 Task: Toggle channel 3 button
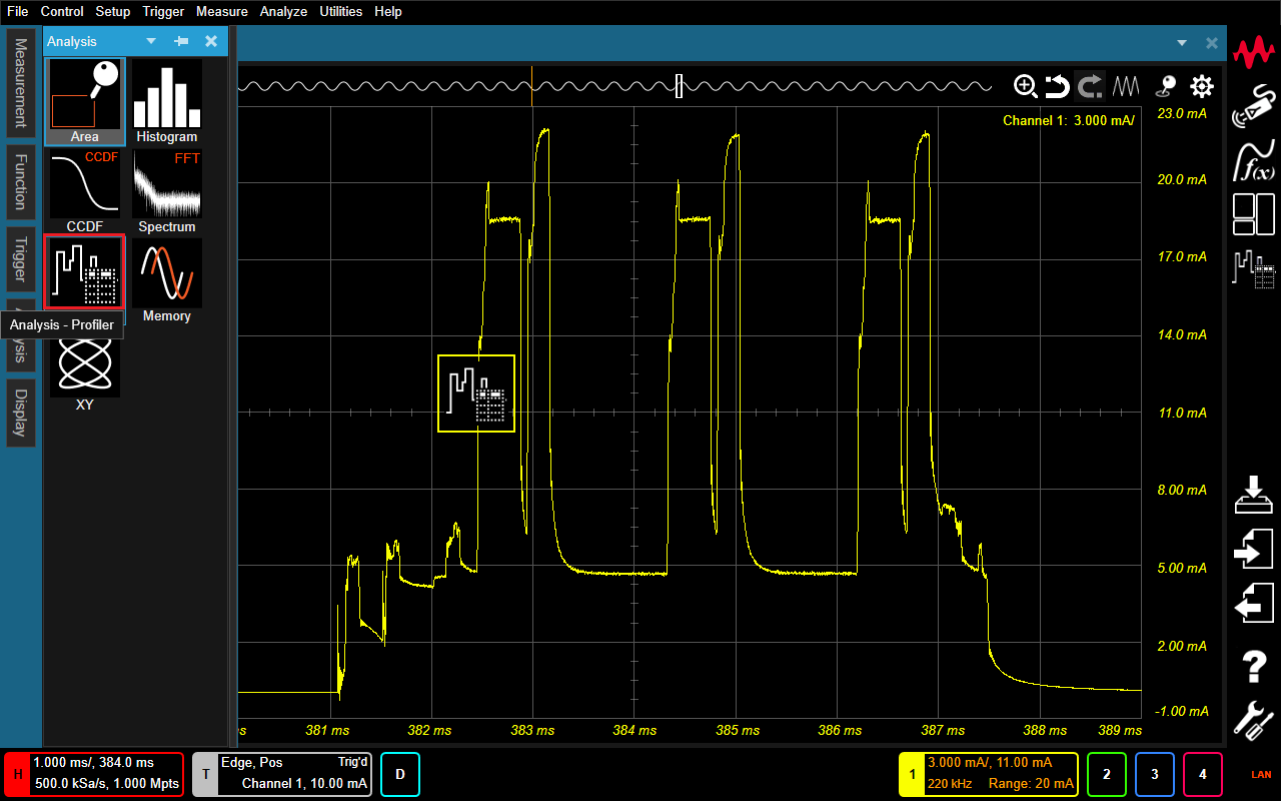1154,774
